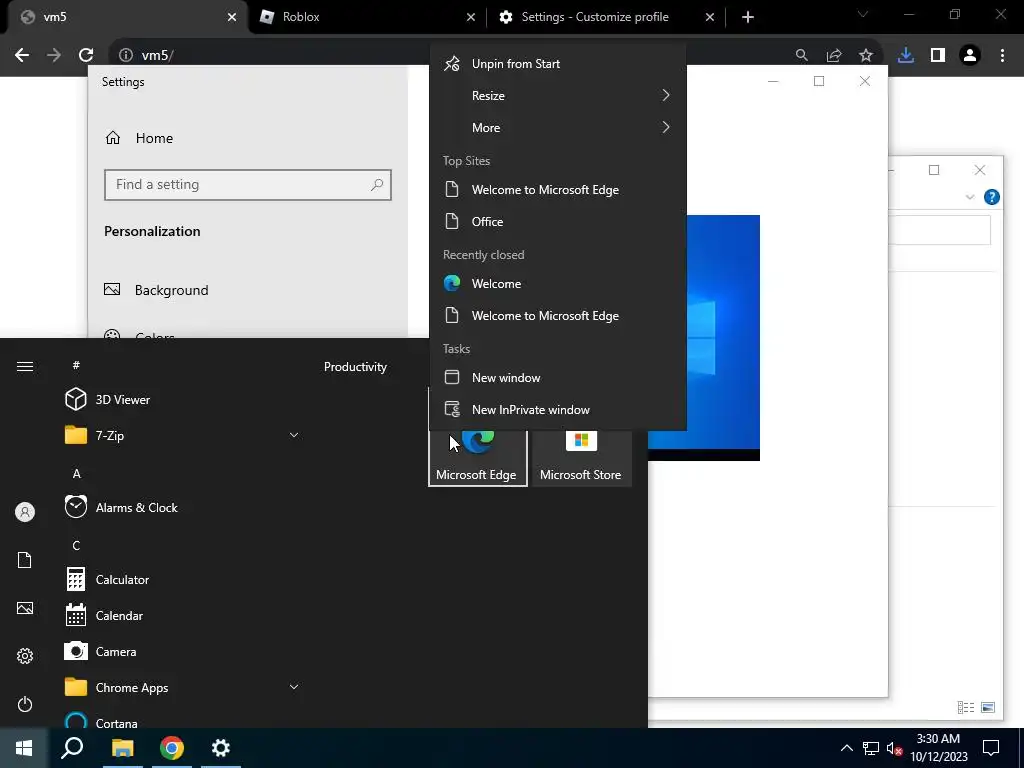Expand the Chrome Apps folder
The width and height of the screenshot is (1024, 768).
(183, 687)
